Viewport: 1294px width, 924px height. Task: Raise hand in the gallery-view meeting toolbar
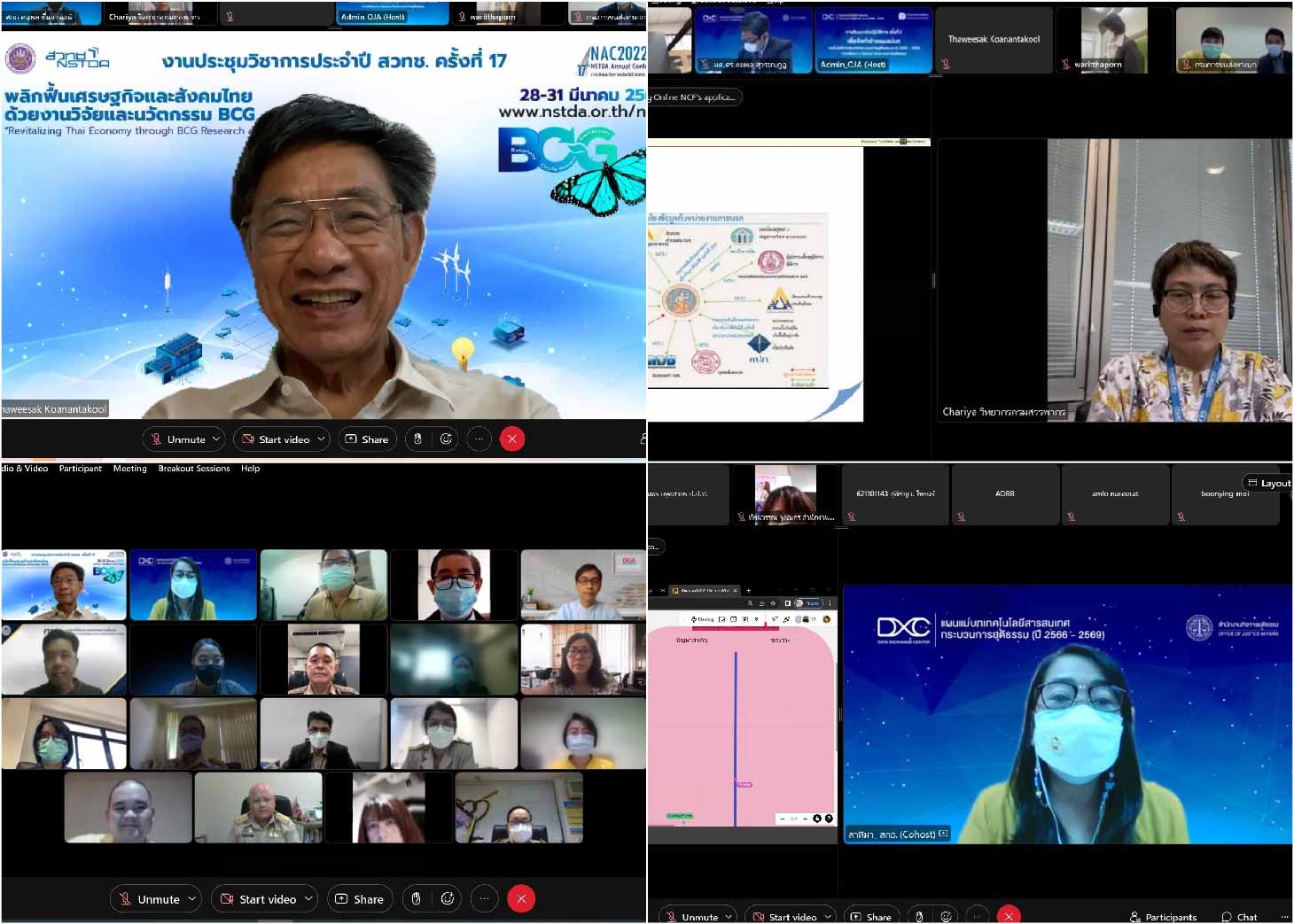coord(417,898)
